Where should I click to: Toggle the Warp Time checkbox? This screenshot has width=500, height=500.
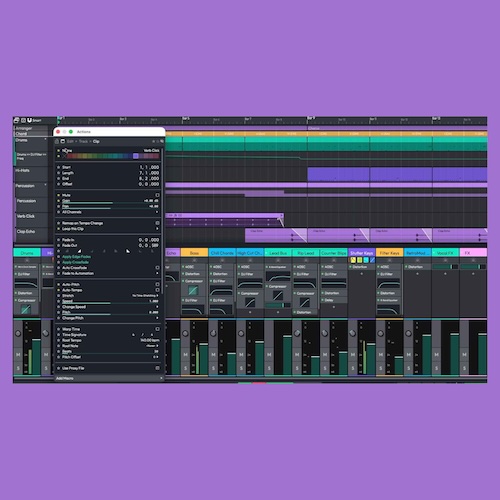(157, 329)
